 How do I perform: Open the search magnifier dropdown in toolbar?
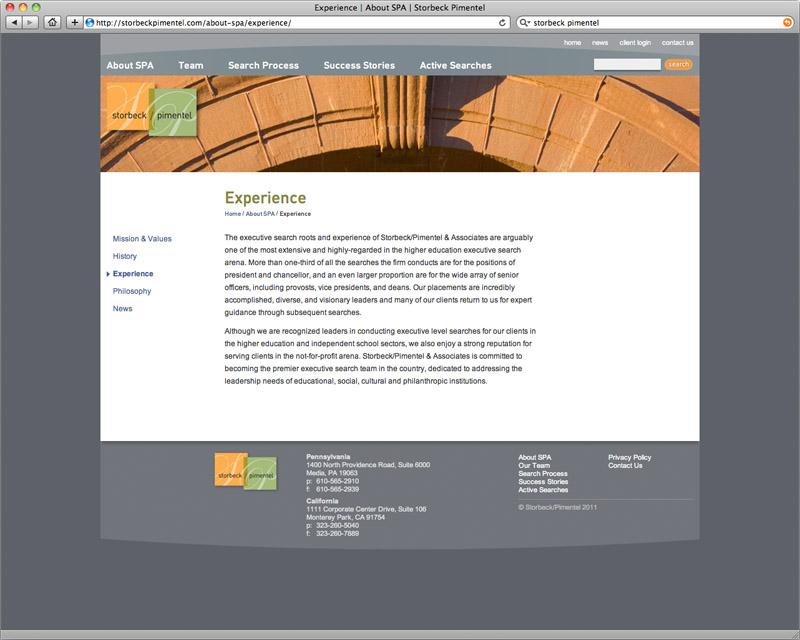525,22
